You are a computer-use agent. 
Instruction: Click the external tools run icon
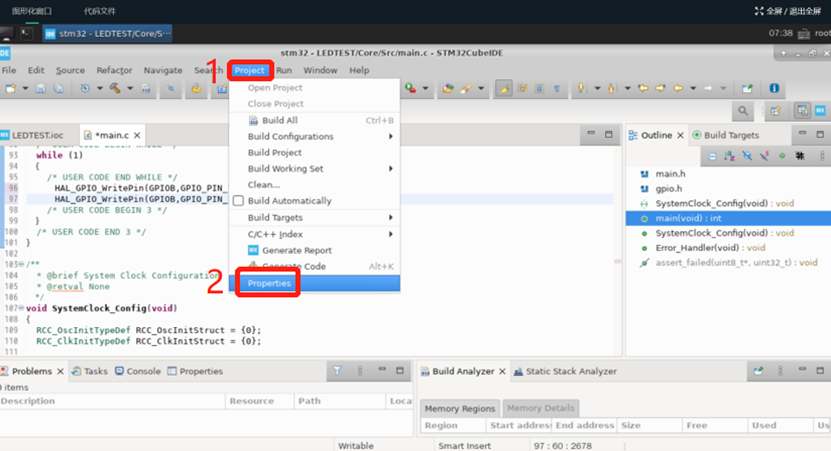tap(410, 89)
